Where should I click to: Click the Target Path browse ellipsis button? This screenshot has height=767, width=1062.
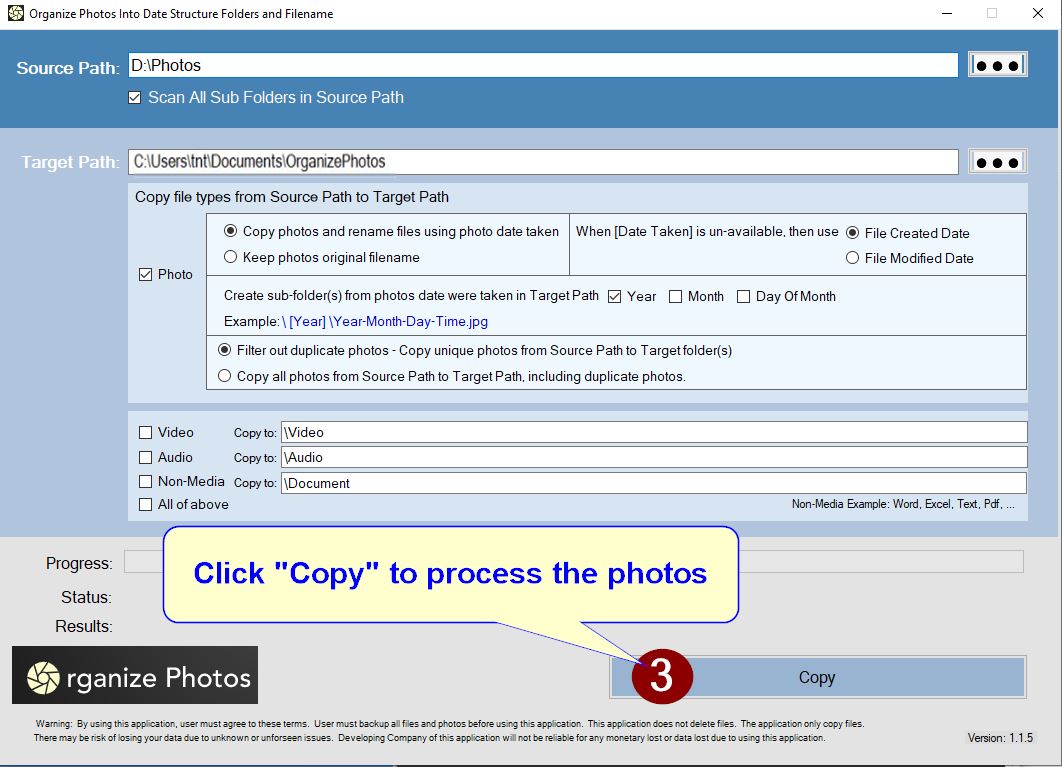[997, 162]
